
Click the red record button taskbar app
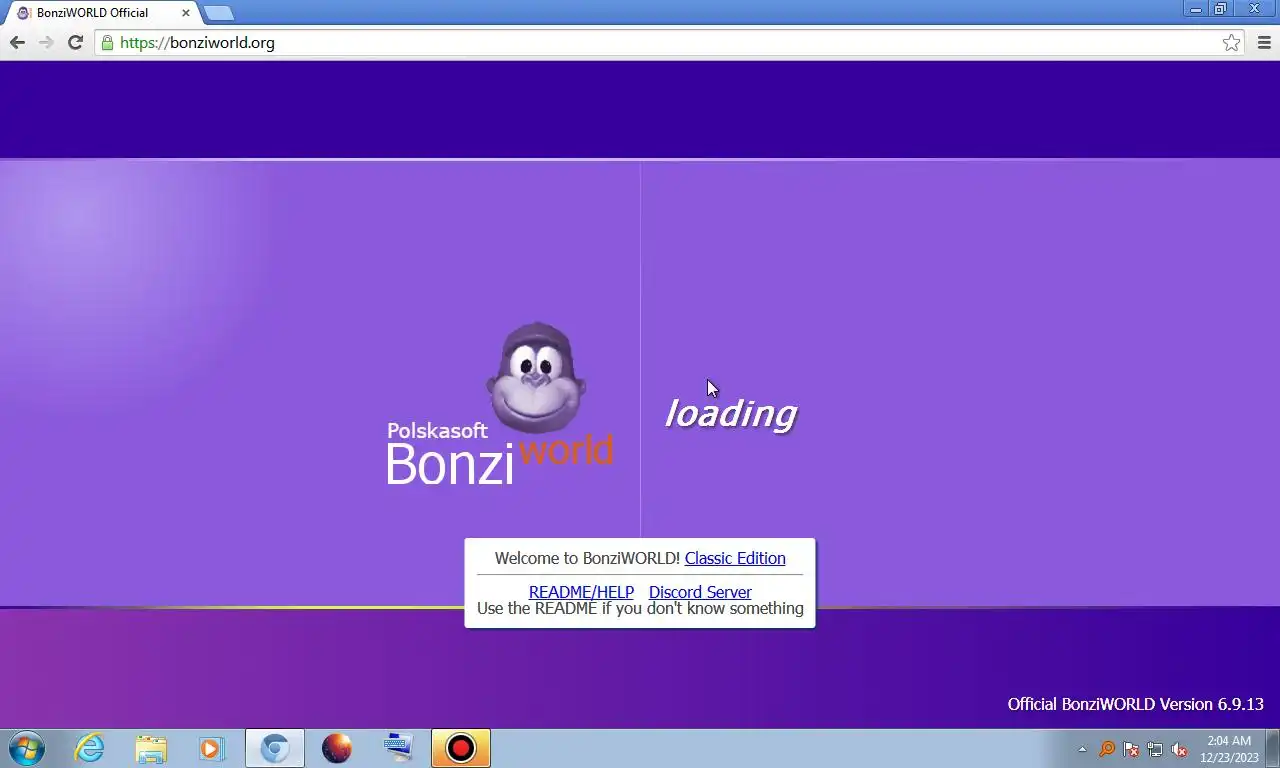pyautogui.click(x=461, y=748)
